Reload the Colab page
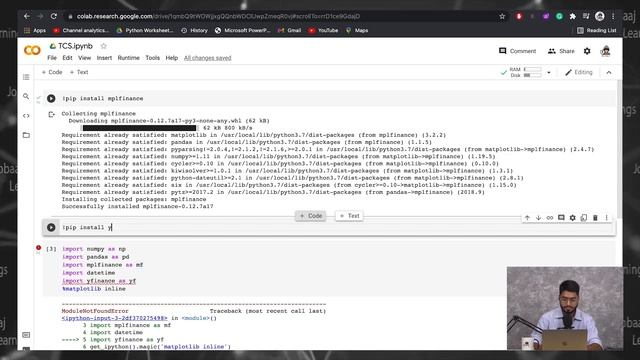Screen dimensions: 640x360 point(53,16)
